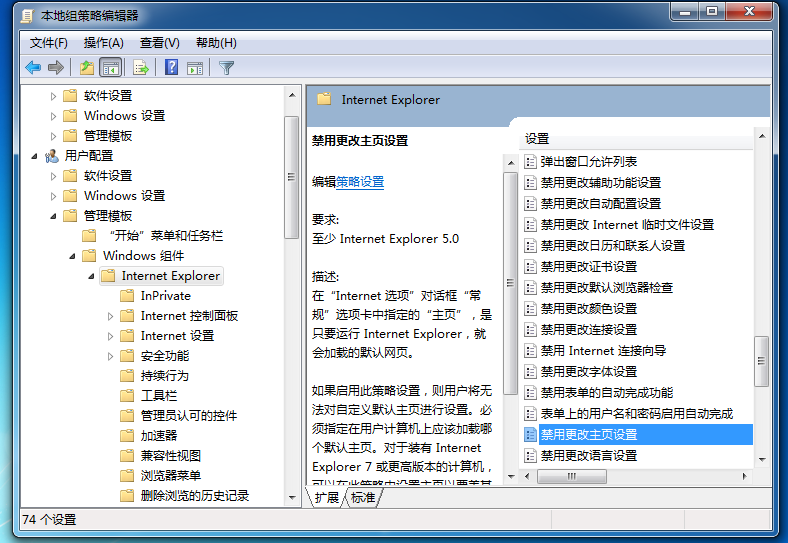
Task: Click the Up one level folder icon
Action: tap(87, 67)
